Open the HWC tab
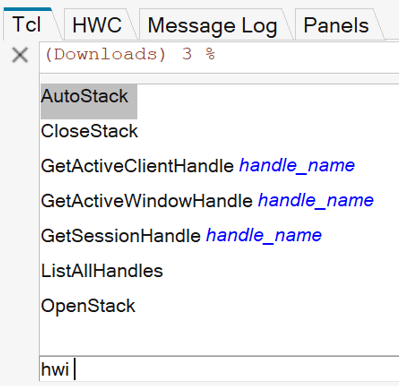This screenshot has width=399, height=386. [x=97, y=25]
